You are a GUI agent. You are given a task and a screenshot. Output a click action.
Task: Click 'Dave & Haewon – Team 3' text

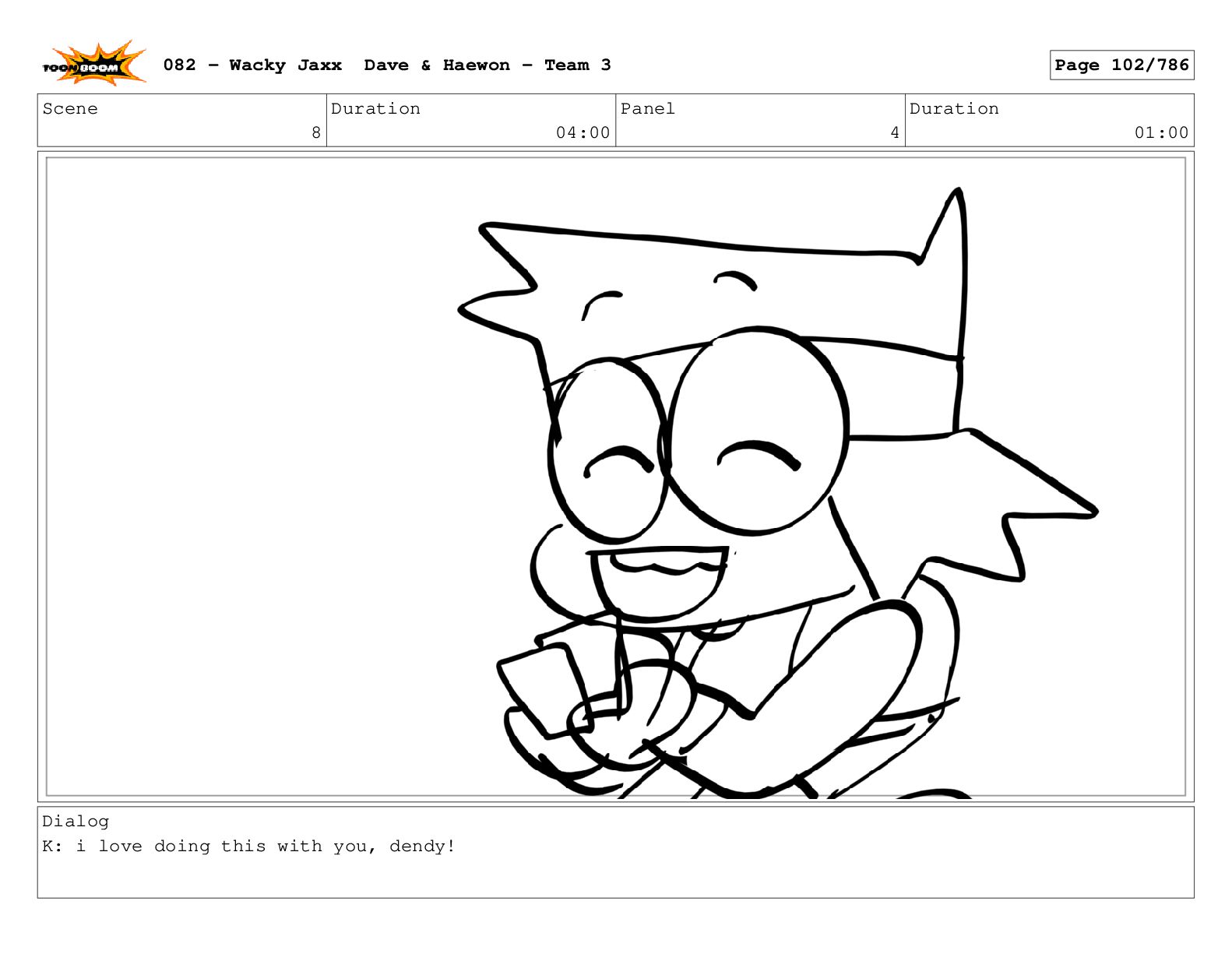[x=488, y=65]
